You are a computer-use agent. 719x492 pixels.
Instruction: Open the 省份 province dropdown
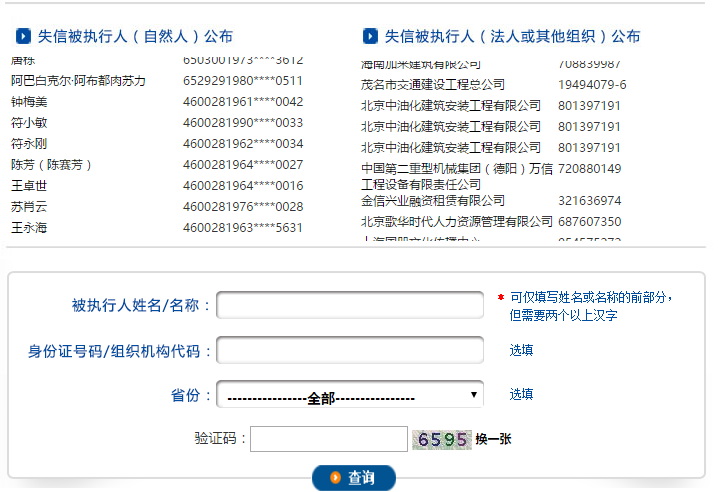pos(349,395)
